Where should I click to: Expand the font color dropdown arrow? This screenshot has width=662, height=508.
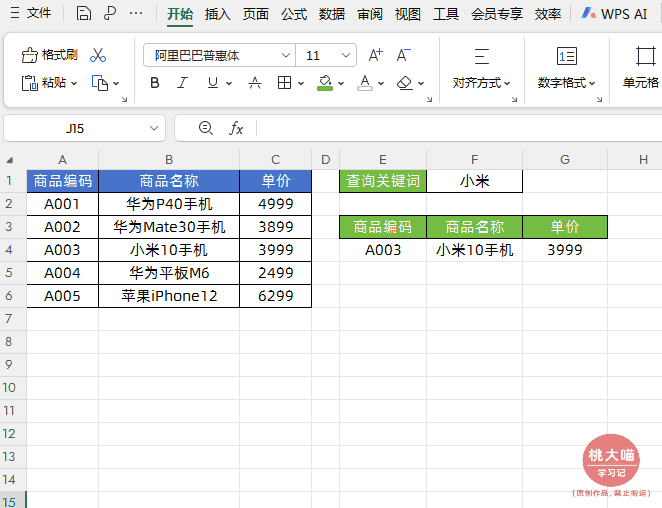pos(381,84)
